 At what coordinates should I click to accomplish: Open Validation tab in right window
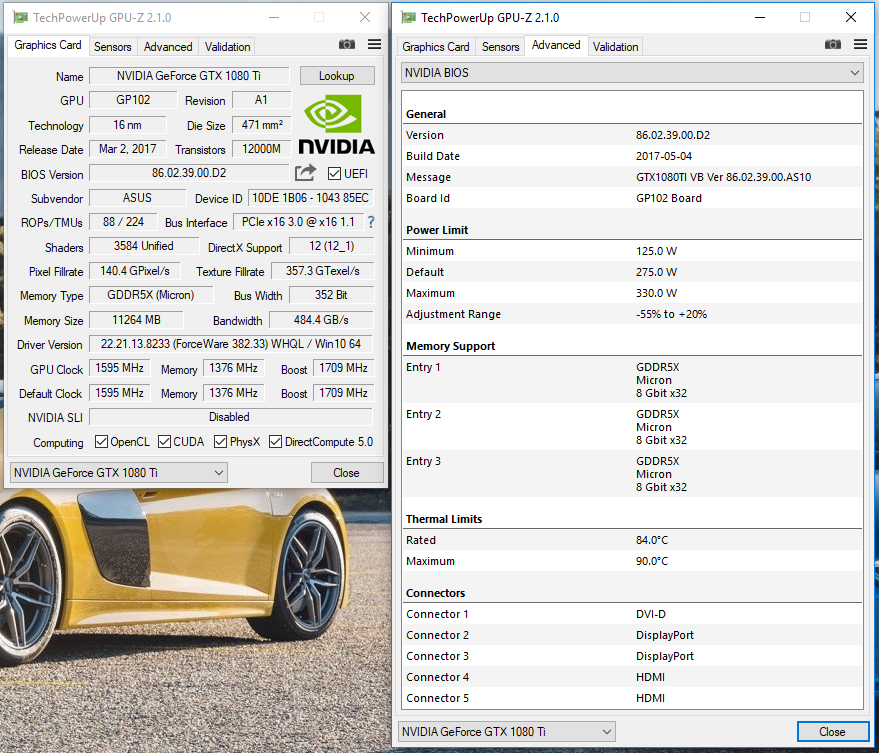tap(615, 47)
